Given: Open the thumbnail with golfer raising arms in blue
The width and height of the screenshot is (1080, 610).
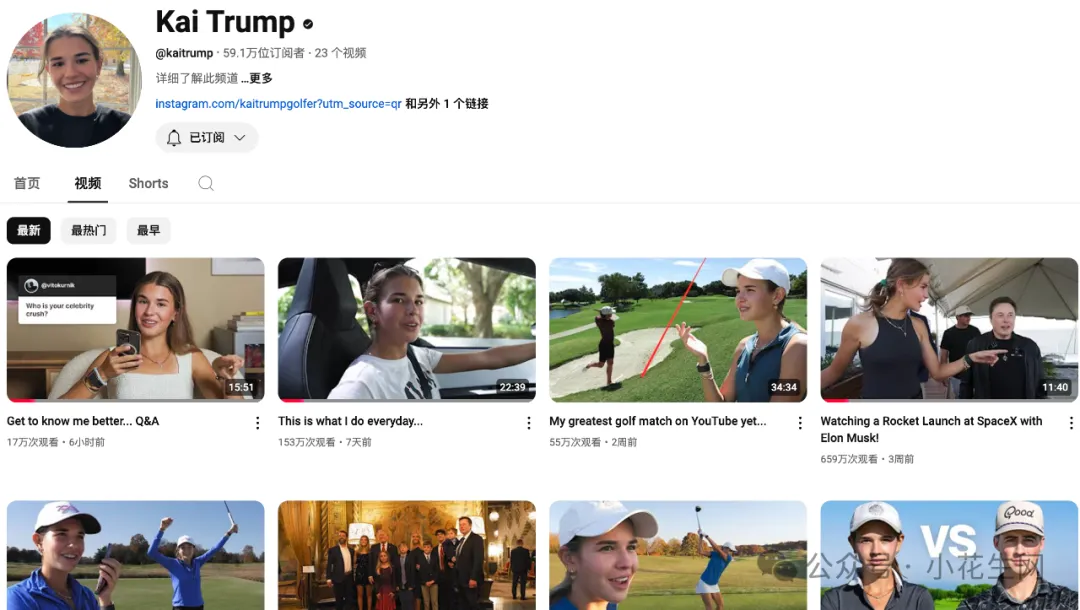Looking at the screenshot, I should tap(136, 555).
